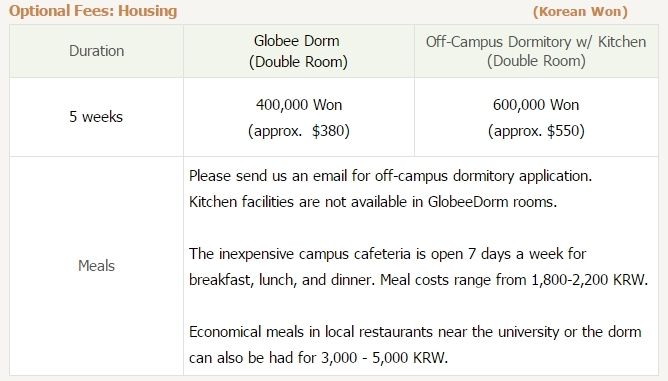Click the 'Kitchen facilities are not available' sentence
Viewport: 668px width, 381px height.
point(373,202)
